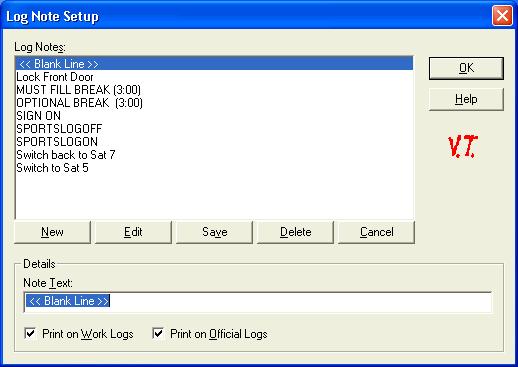518x367 pixels.
Task: Create a New log note
Action: tap(52, 232)
